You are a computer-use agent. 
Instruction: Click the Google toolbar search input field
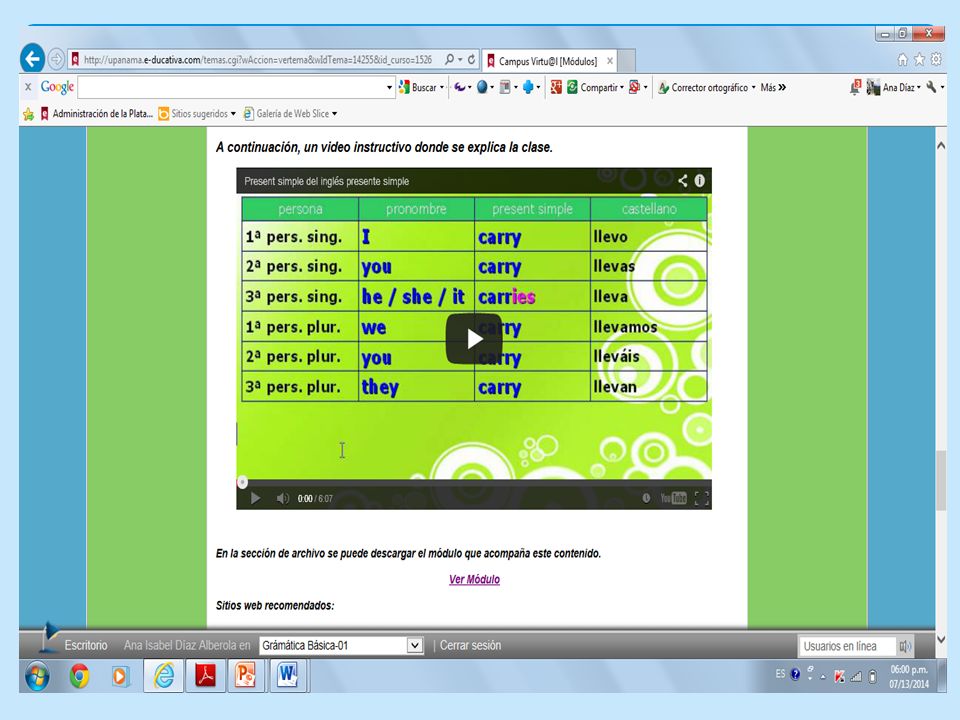[231, 87]
